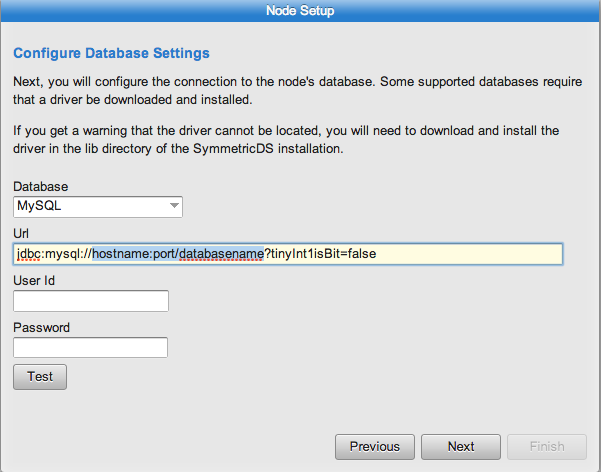
Task: Click the SymmetricDS installation paragraph text
Action: (286, 140)
